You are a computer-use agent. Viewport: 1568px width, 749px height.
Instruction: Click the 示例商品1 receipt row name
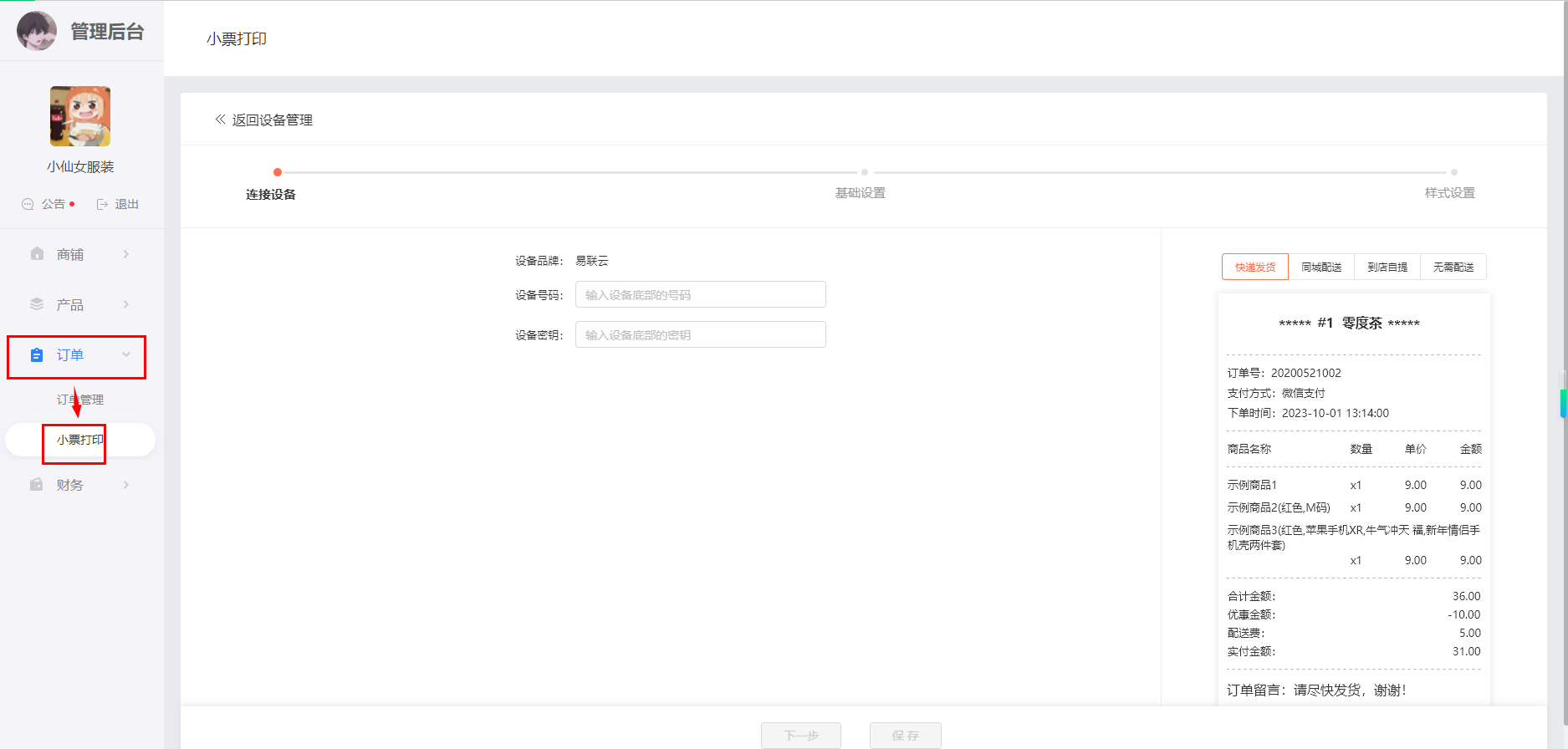(1252, 485)
